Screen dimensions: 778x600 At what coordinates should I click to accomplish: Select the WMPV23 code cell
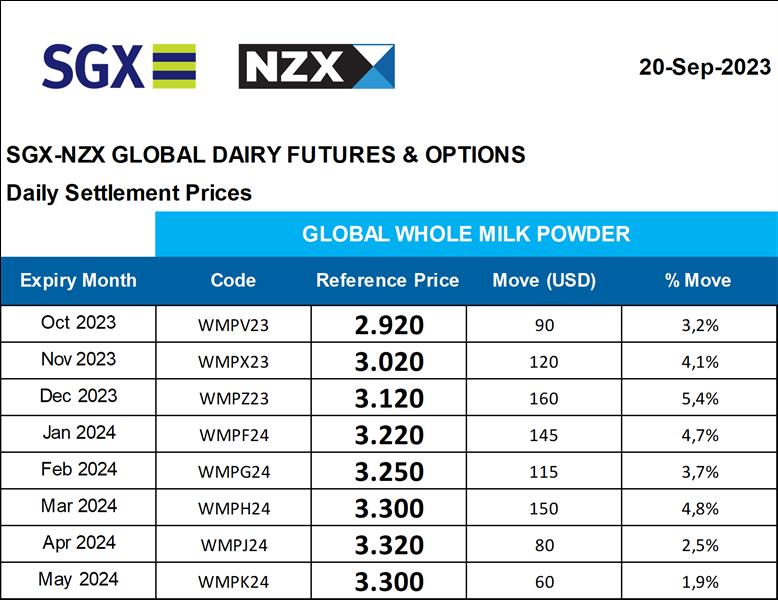point(233,325)
